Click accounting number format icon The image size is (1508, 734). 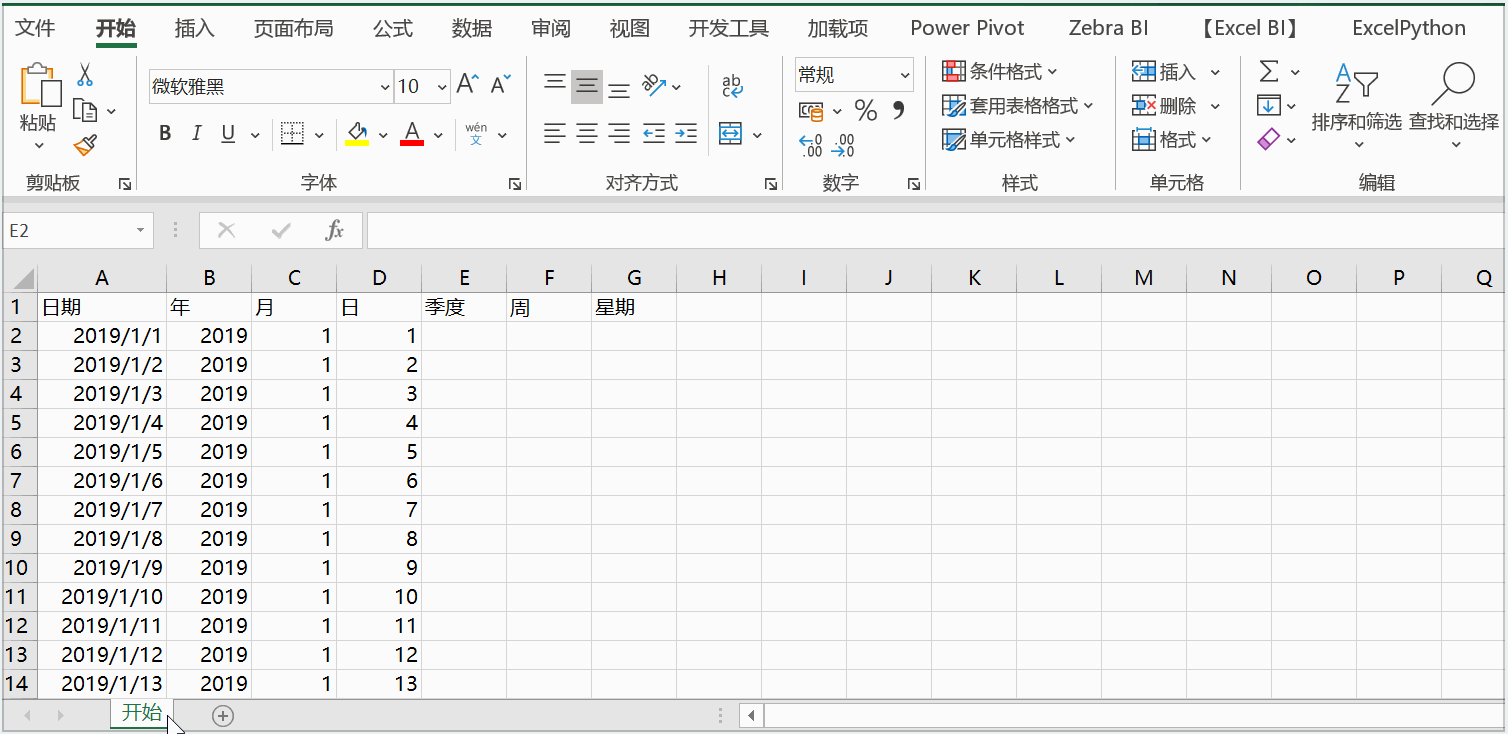pyautogui.click(x=811, y=110)
